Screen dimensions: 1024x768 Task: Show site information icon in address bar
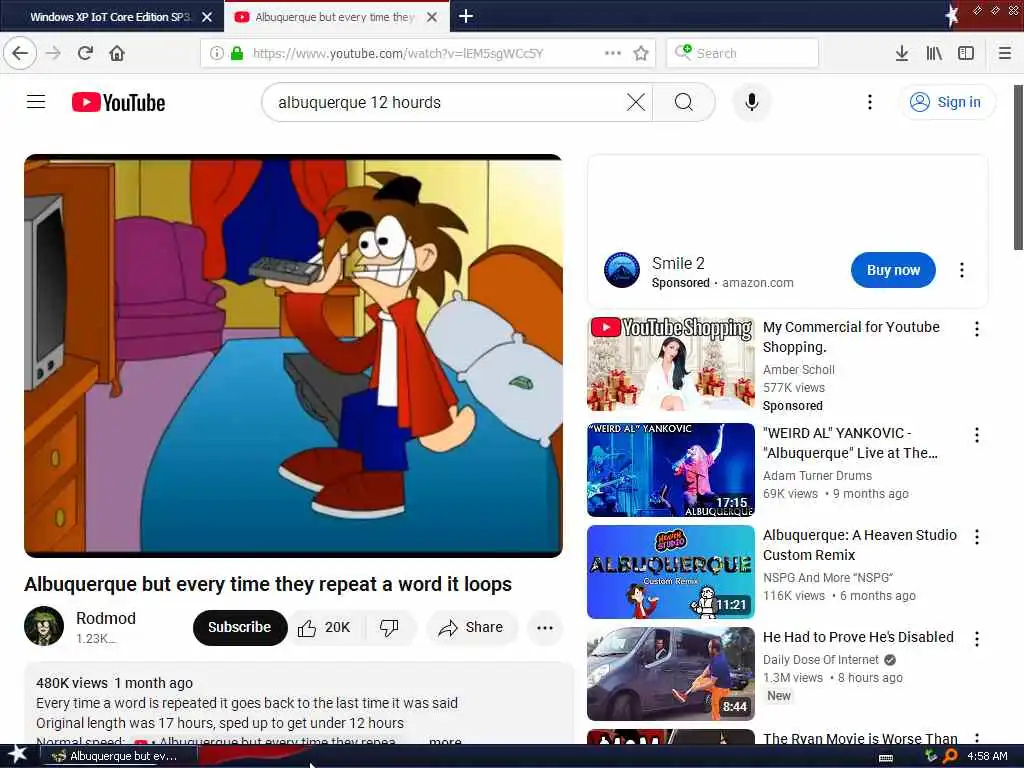(216, 53)
